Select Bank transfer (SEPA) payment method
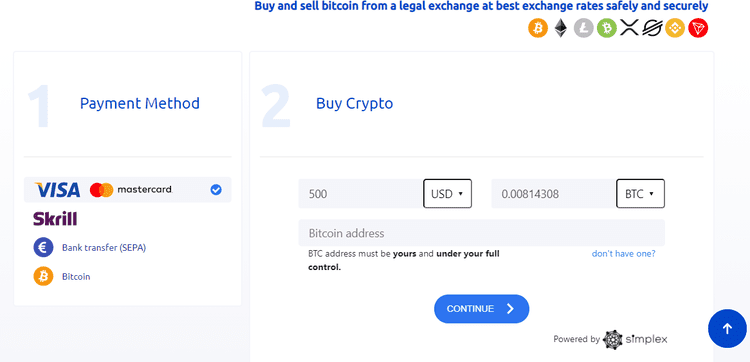The image size is (750, 362). point(90,248)
